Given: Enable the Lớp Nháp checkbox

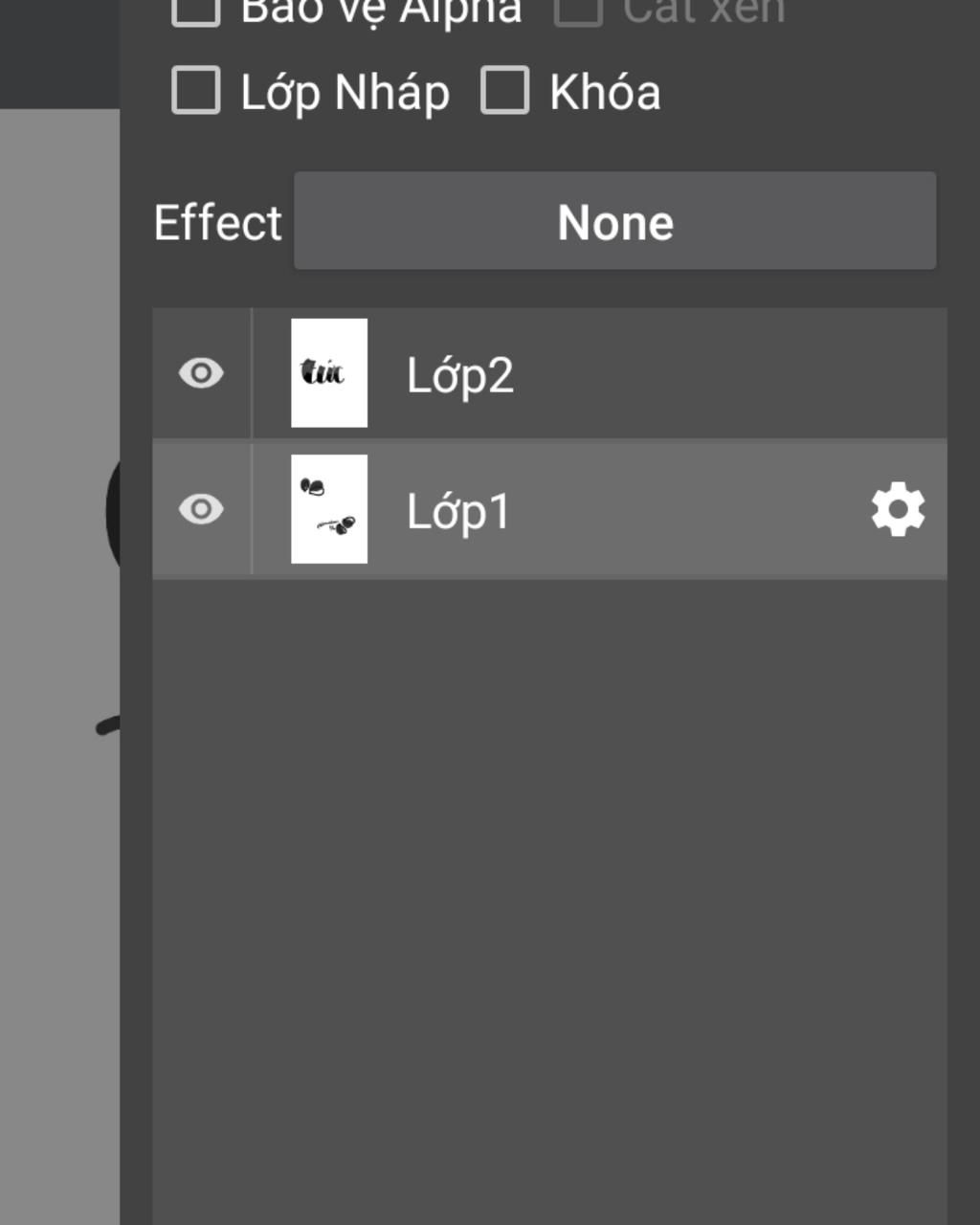Looking at the screenshot, I should [196, 90].
